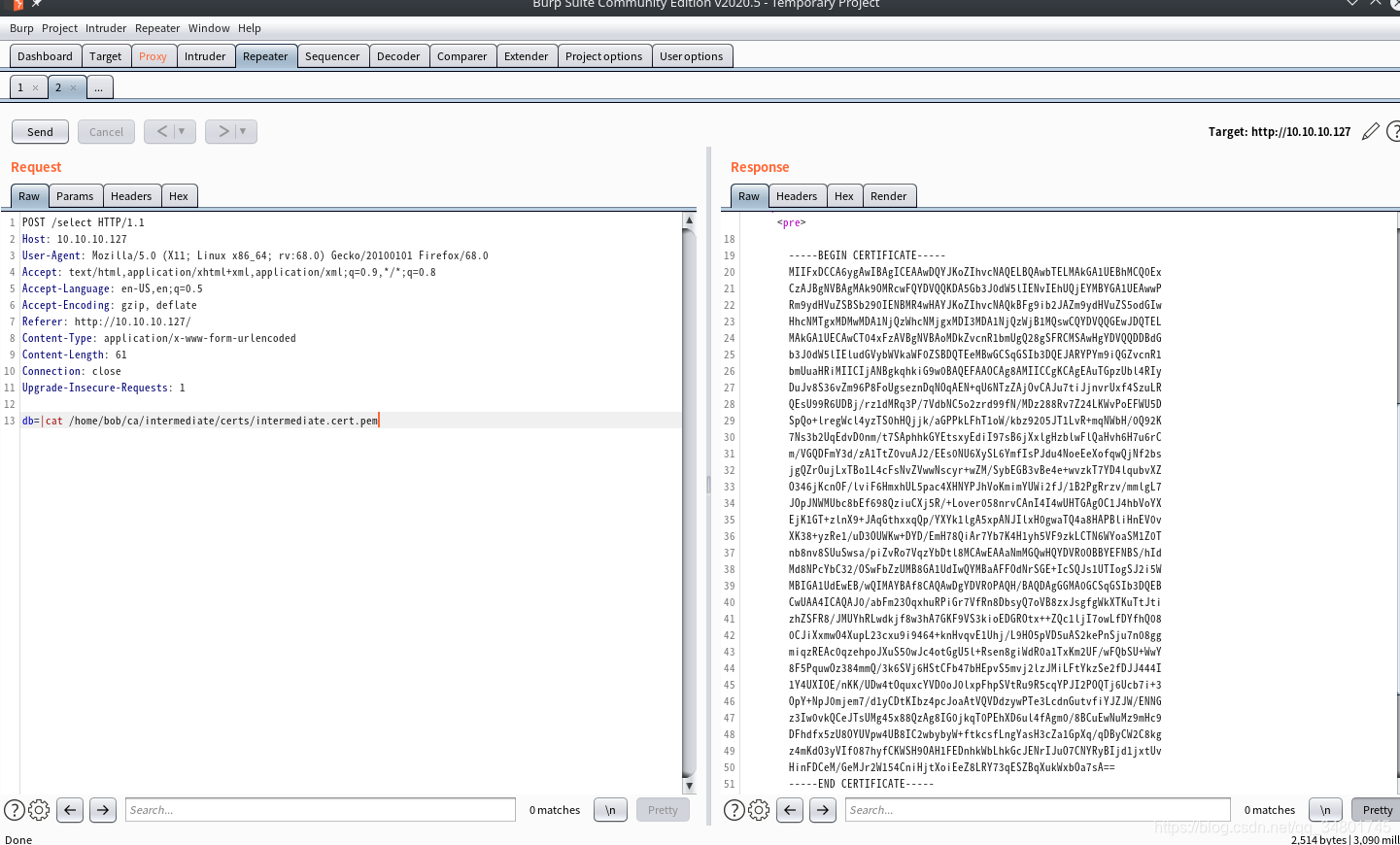Show response Render view
Image resolution: width=1400 pixels, height=845 pixels.
(x=888, y=196)
